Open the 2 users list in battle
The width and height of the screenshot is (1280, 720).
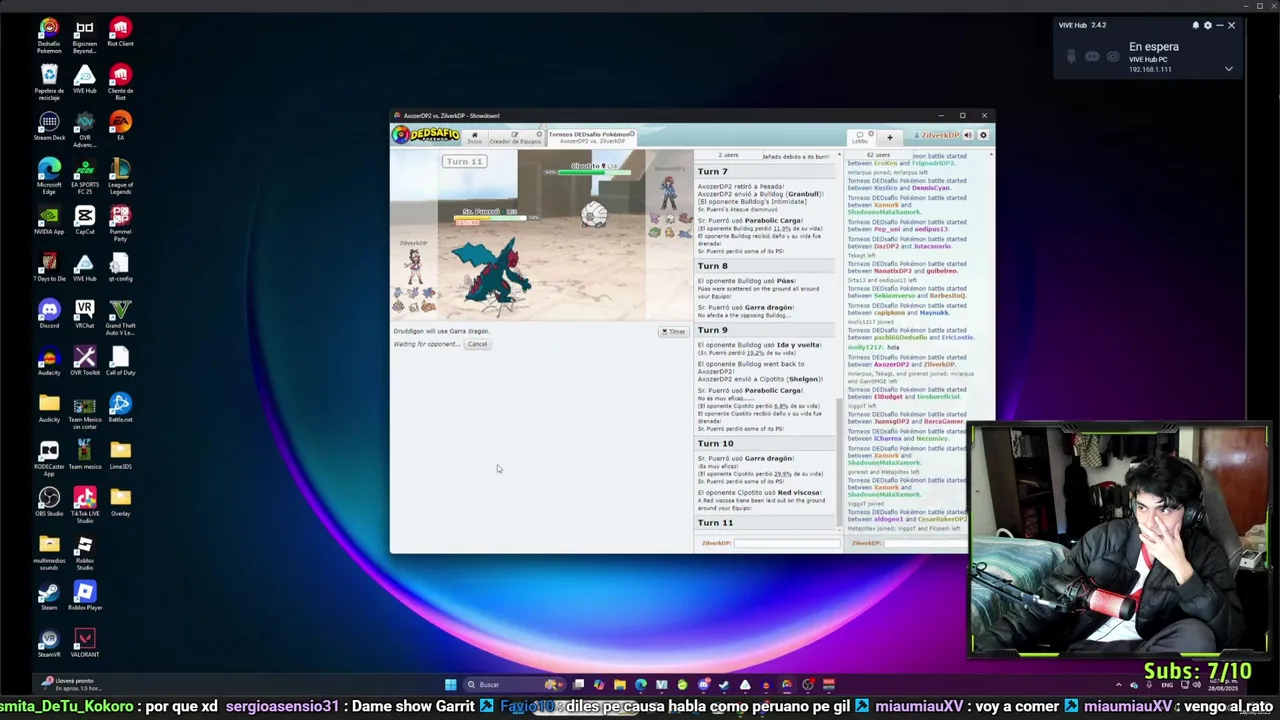729,155
